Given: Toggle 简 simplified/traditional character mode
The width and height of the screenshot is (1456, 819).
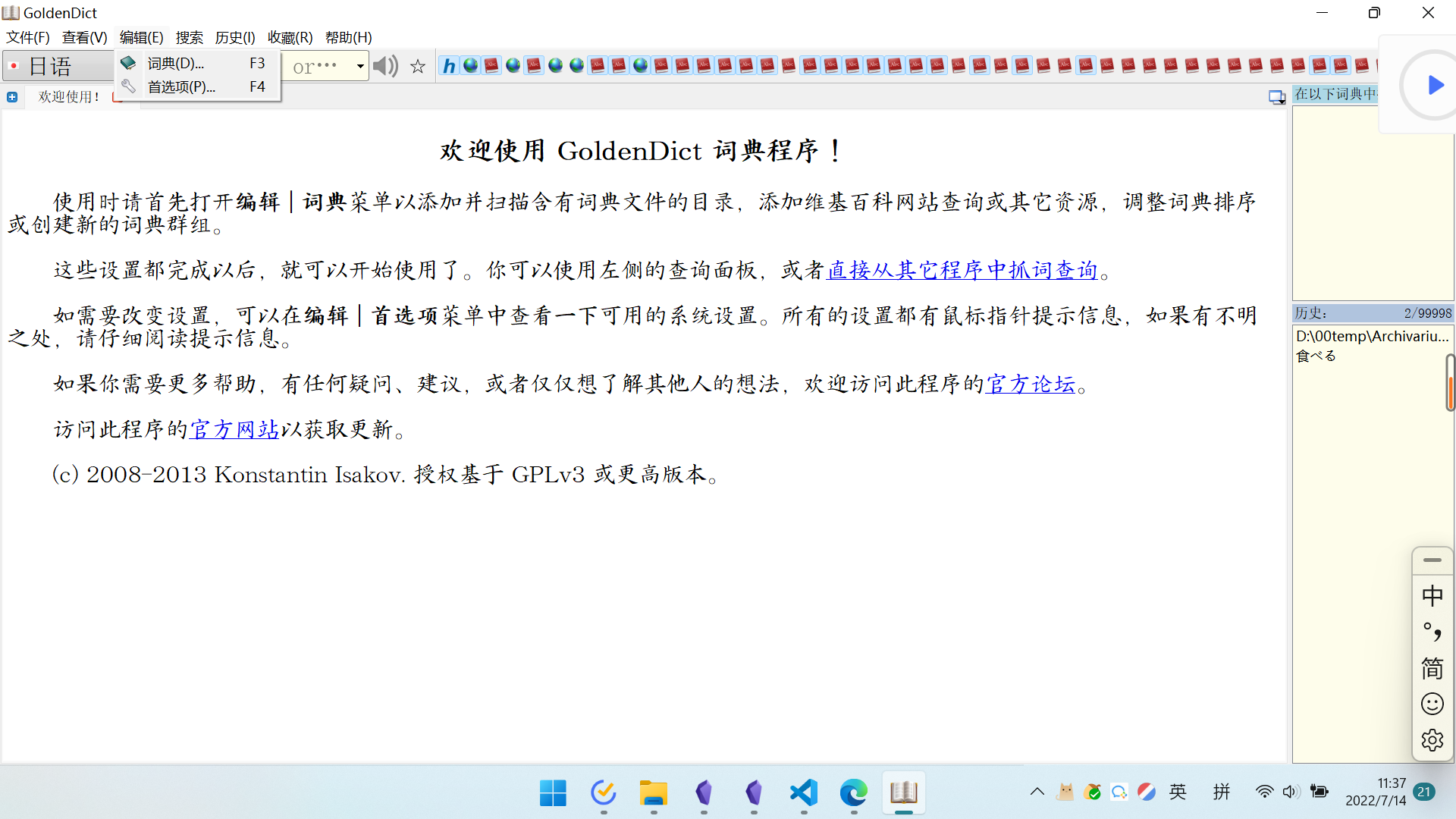Looking at the screenshot, I should point(1432,669).
